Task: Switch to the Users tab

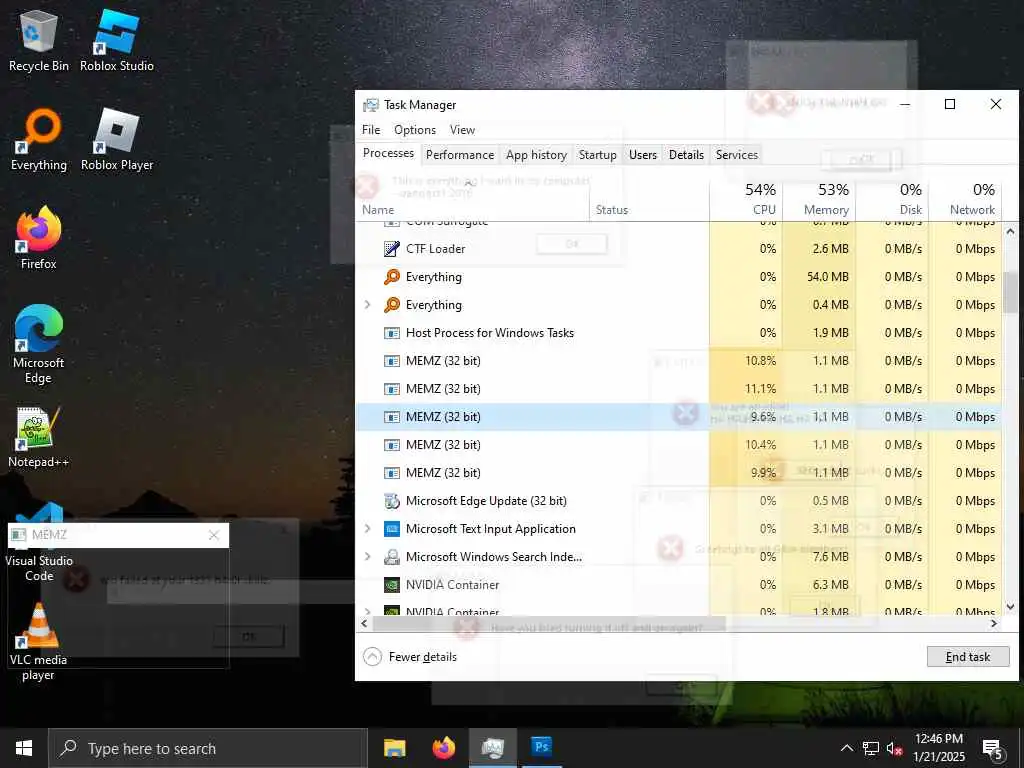Action: click(x=643, y=155)
